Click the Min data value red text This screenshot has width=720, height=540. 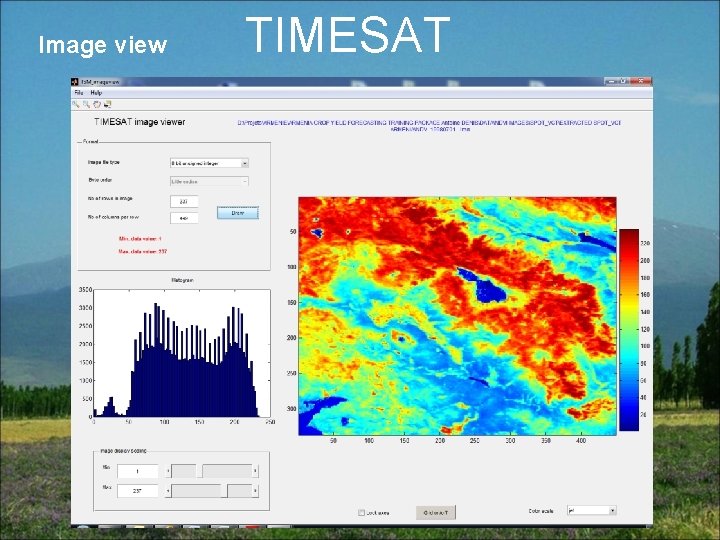click(140, 239)
